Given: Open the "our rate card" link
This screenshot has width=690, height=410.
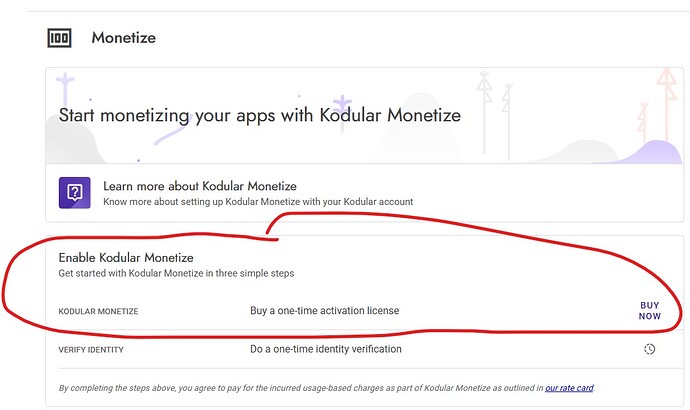Looking at the screenshot, I should pos(570,387).
